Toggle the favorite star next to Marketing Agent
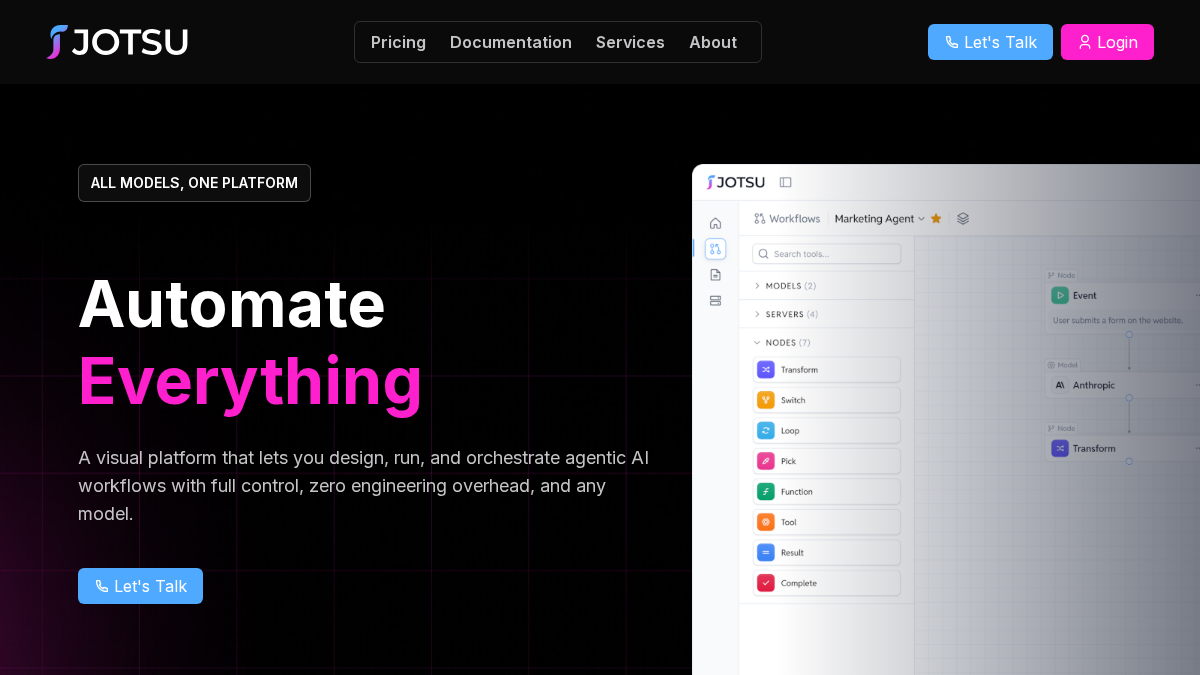Screen dimensions: 1200x675 [x=936, y=218]
